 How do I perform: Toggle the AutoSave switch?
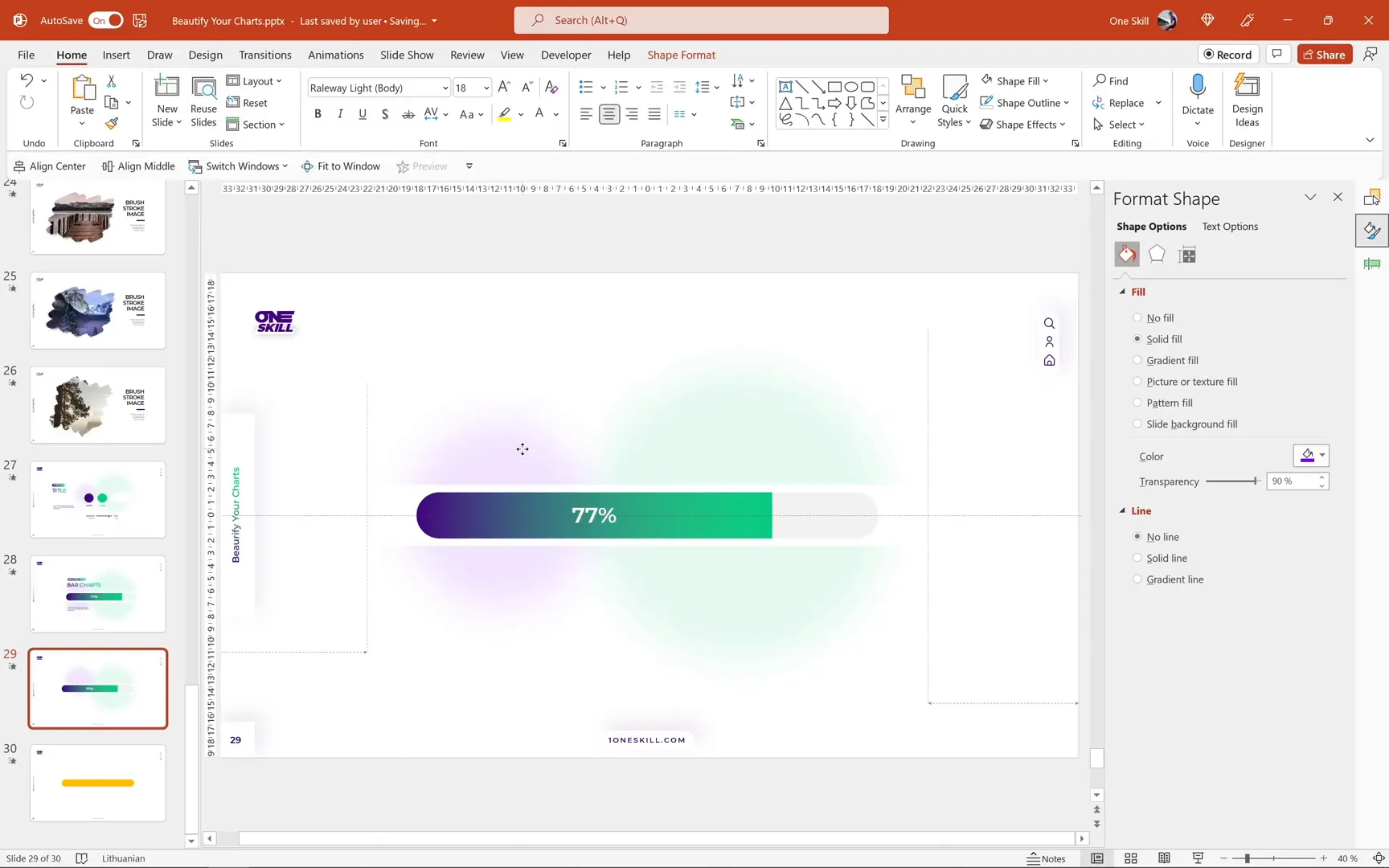[106, 20]
